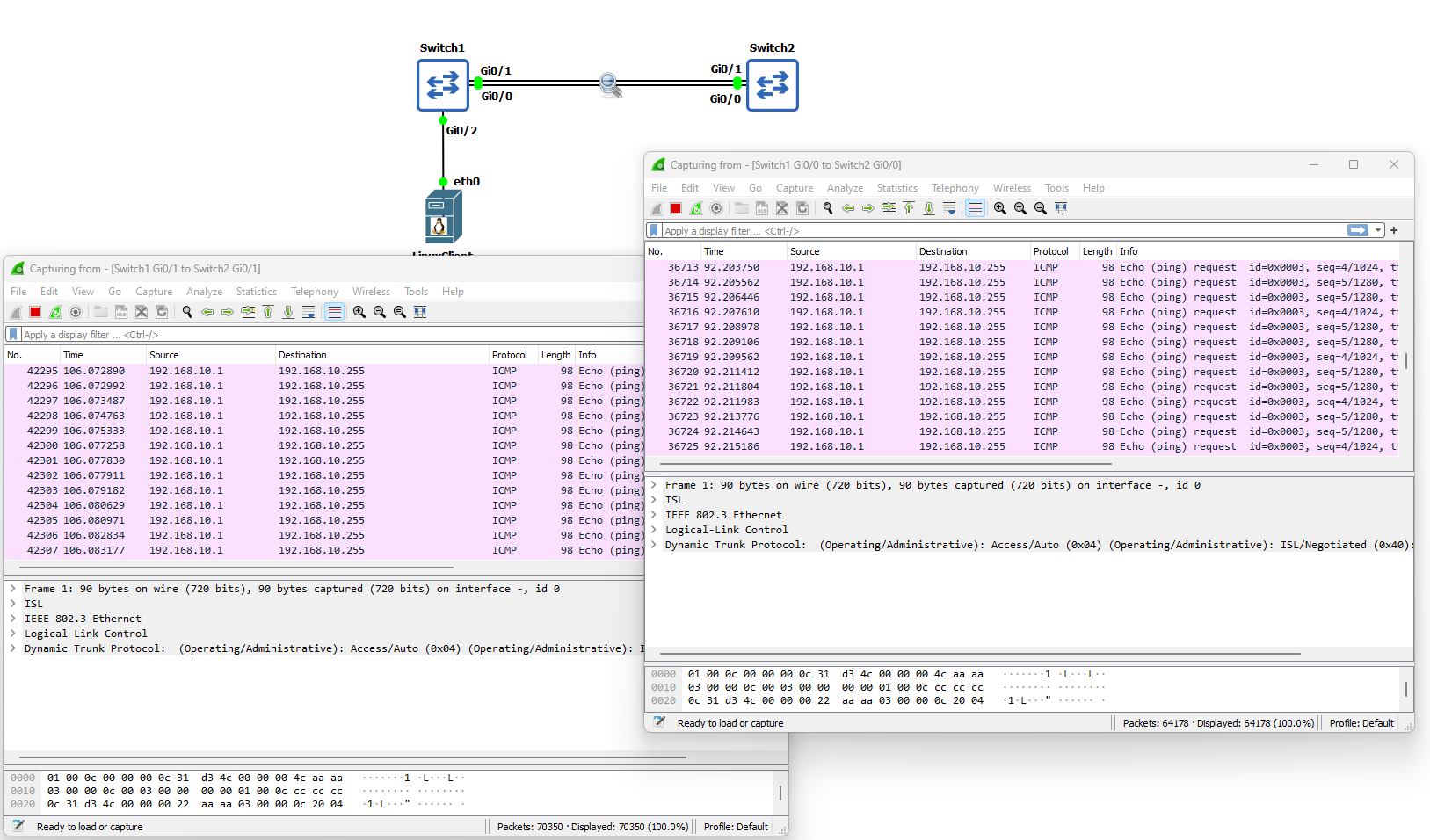Viewport: 1430px width, 840px height.
Task: Go to first packet in Gi0/0 window
Action: 909,208
